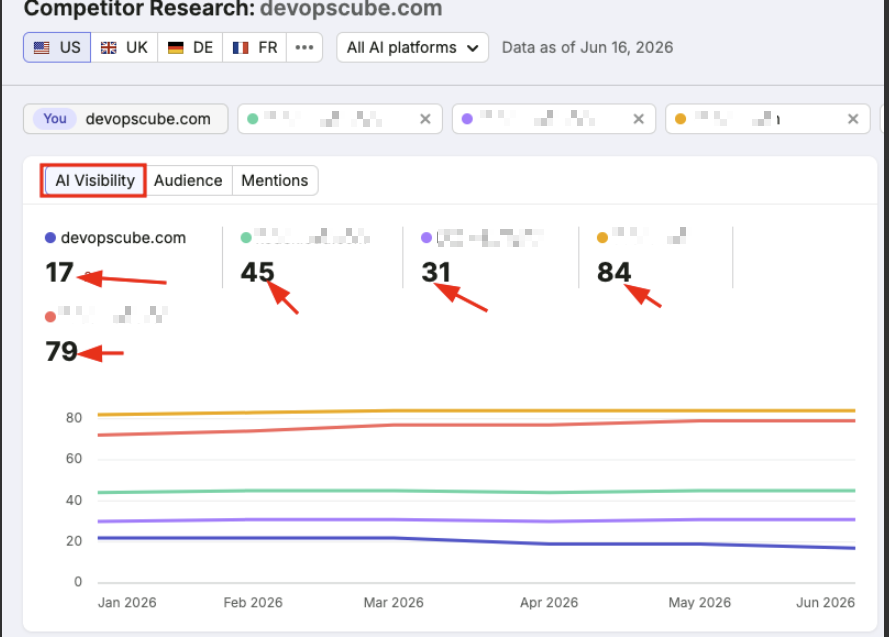Toggle devopscube.com blue legend dot
Screen dimensions: 889x637
(50, 238)
